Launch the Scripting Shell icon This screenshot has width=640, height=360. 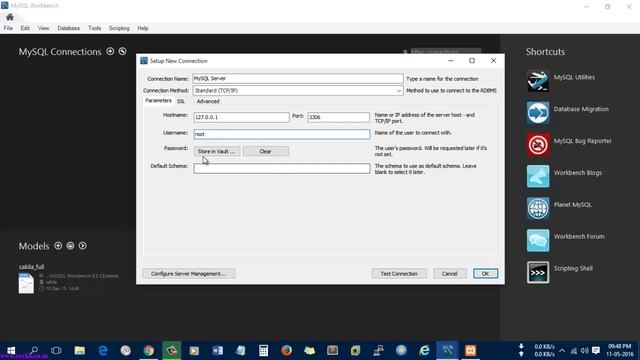coord(538,272)
